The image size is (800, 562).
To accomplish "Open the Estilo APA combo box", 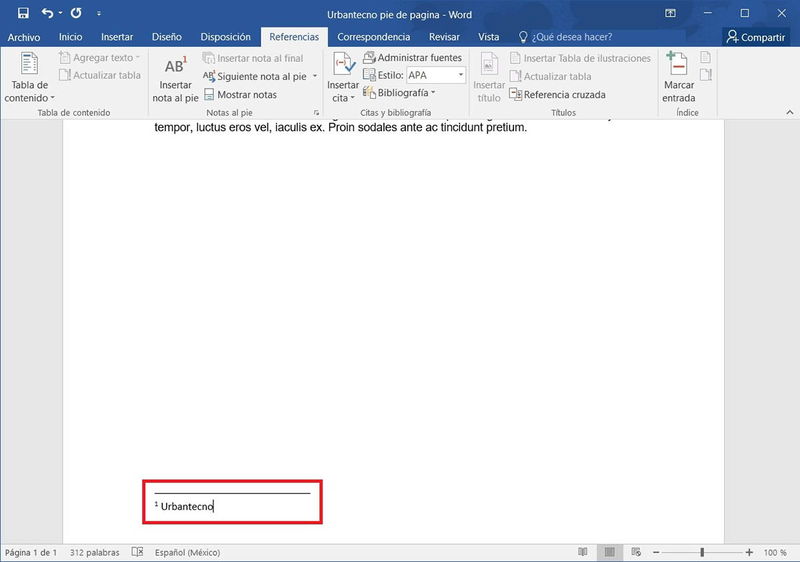I will 436,75.
